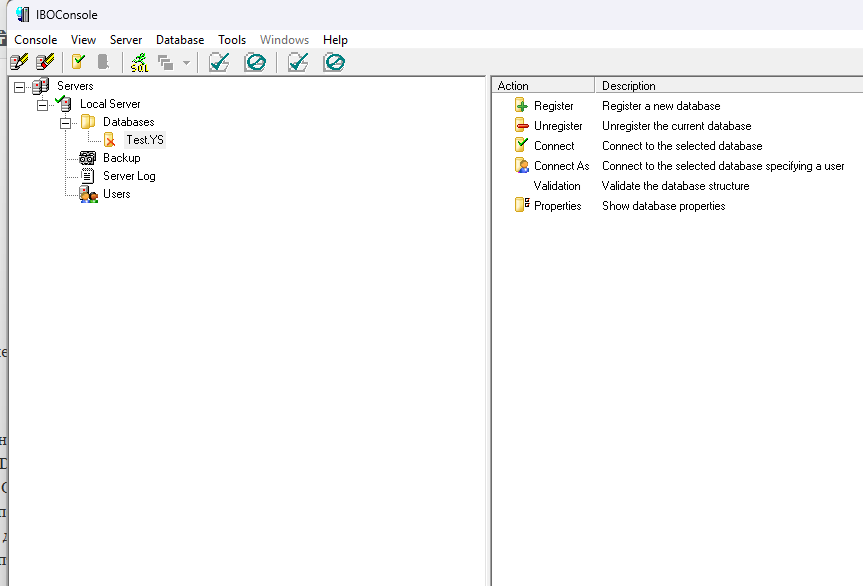Click the Backup tape icon in tree
Image resolution: width=863 pixels, height=586 pixels.
pos(87,158)
